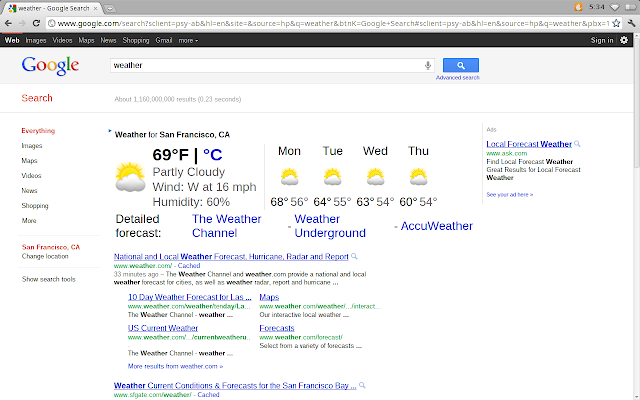Image resolution: width=640 pixels, height=400 pixels.
Task: Click Sign in on the top bar
Action: (602, 40)
